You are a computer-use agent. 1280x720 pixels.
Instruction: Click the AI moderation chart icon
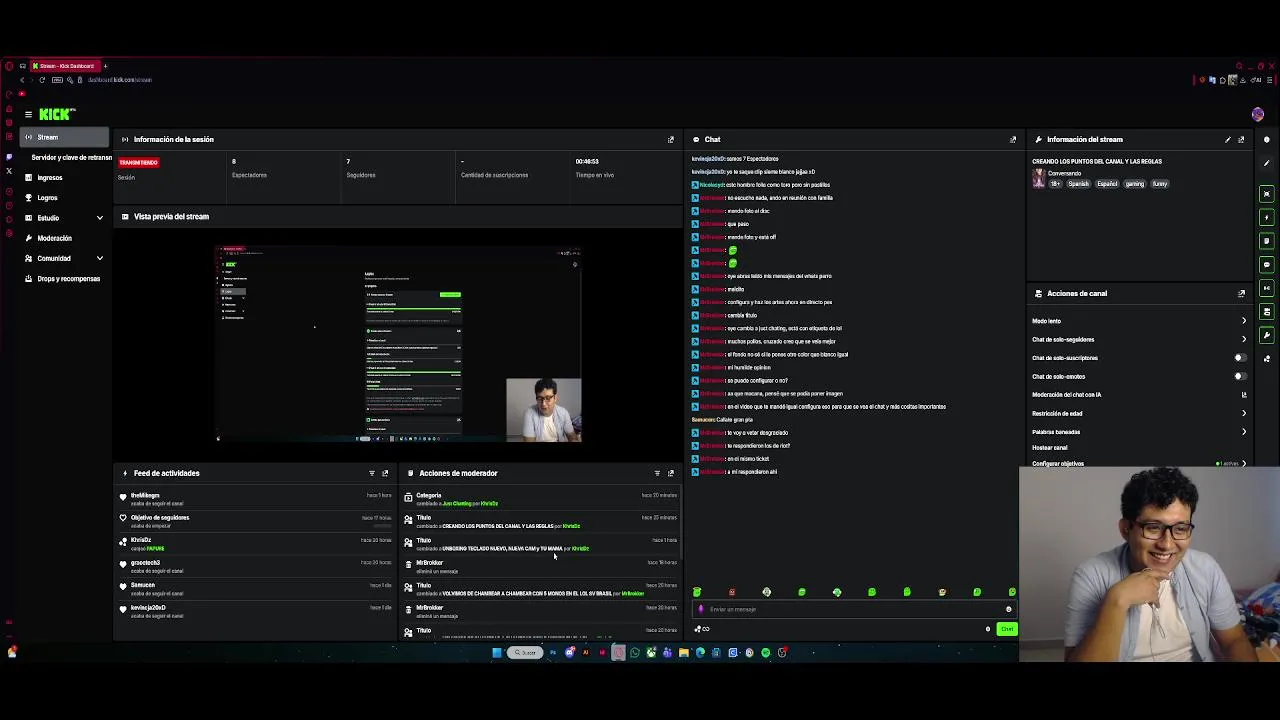pyautogui.click(x=1243, y=395)
